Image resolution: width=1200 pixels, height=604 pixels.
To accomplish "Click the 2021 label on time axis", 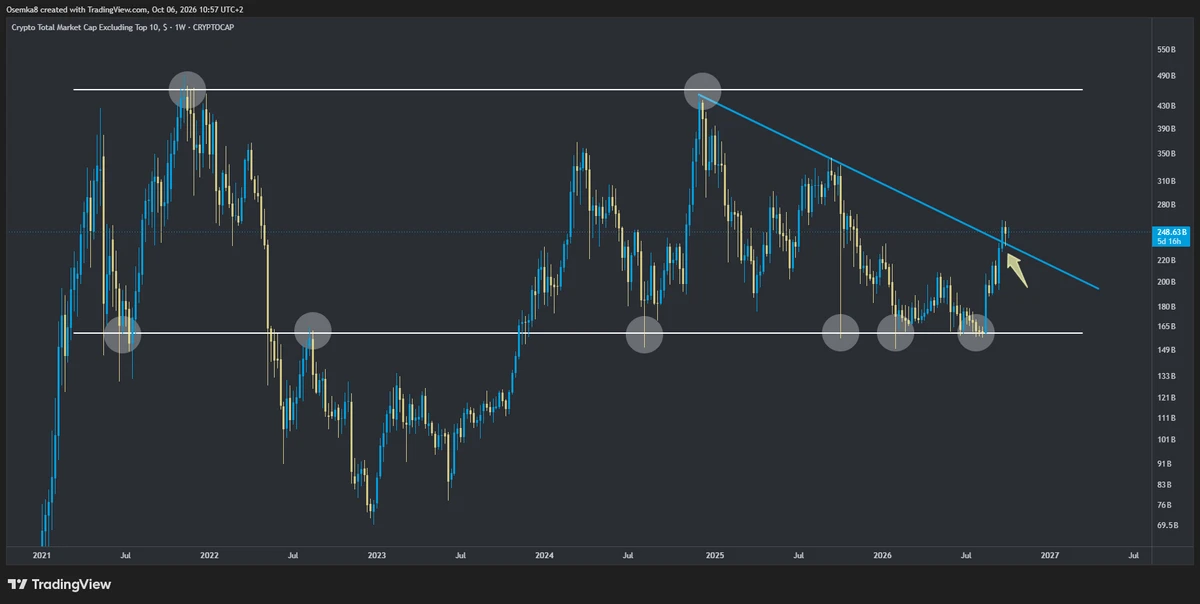I will [41, 554].
